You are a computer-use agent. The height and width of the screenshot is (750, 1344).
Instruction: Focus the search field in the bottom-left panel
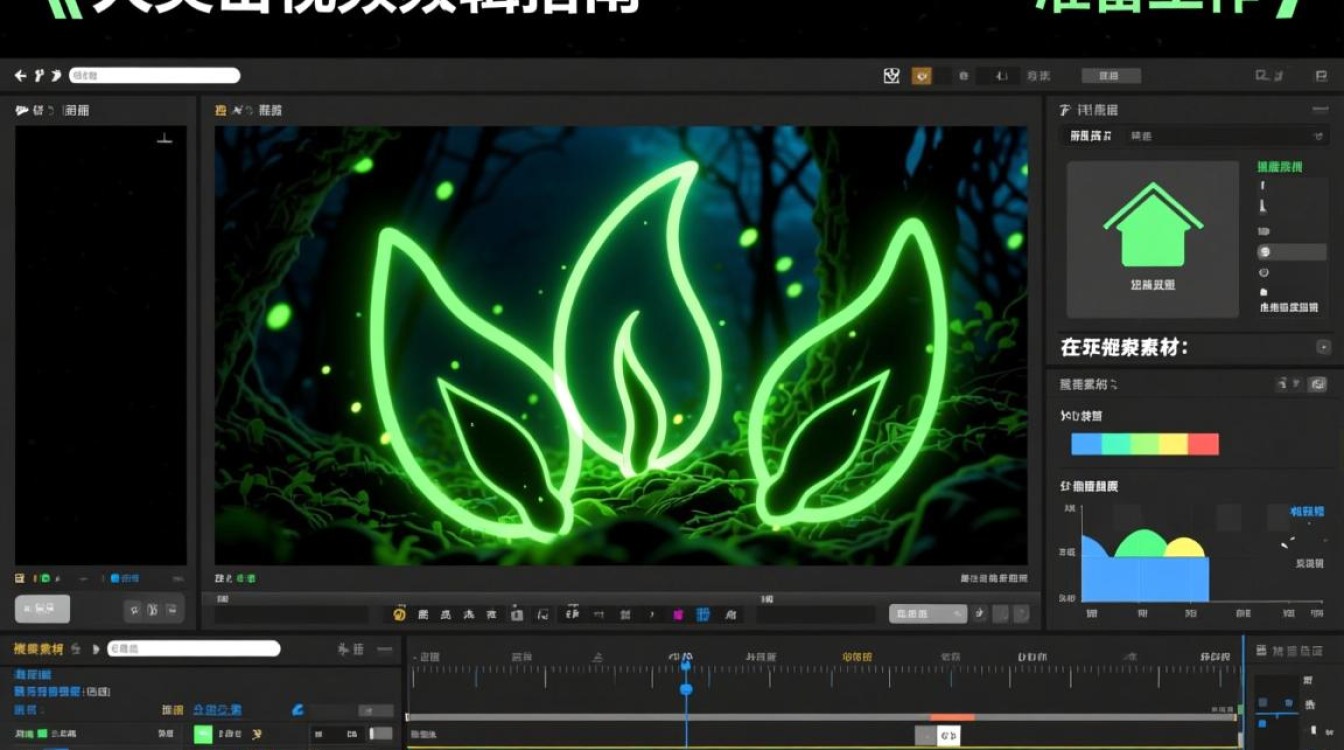coord(194,649)
